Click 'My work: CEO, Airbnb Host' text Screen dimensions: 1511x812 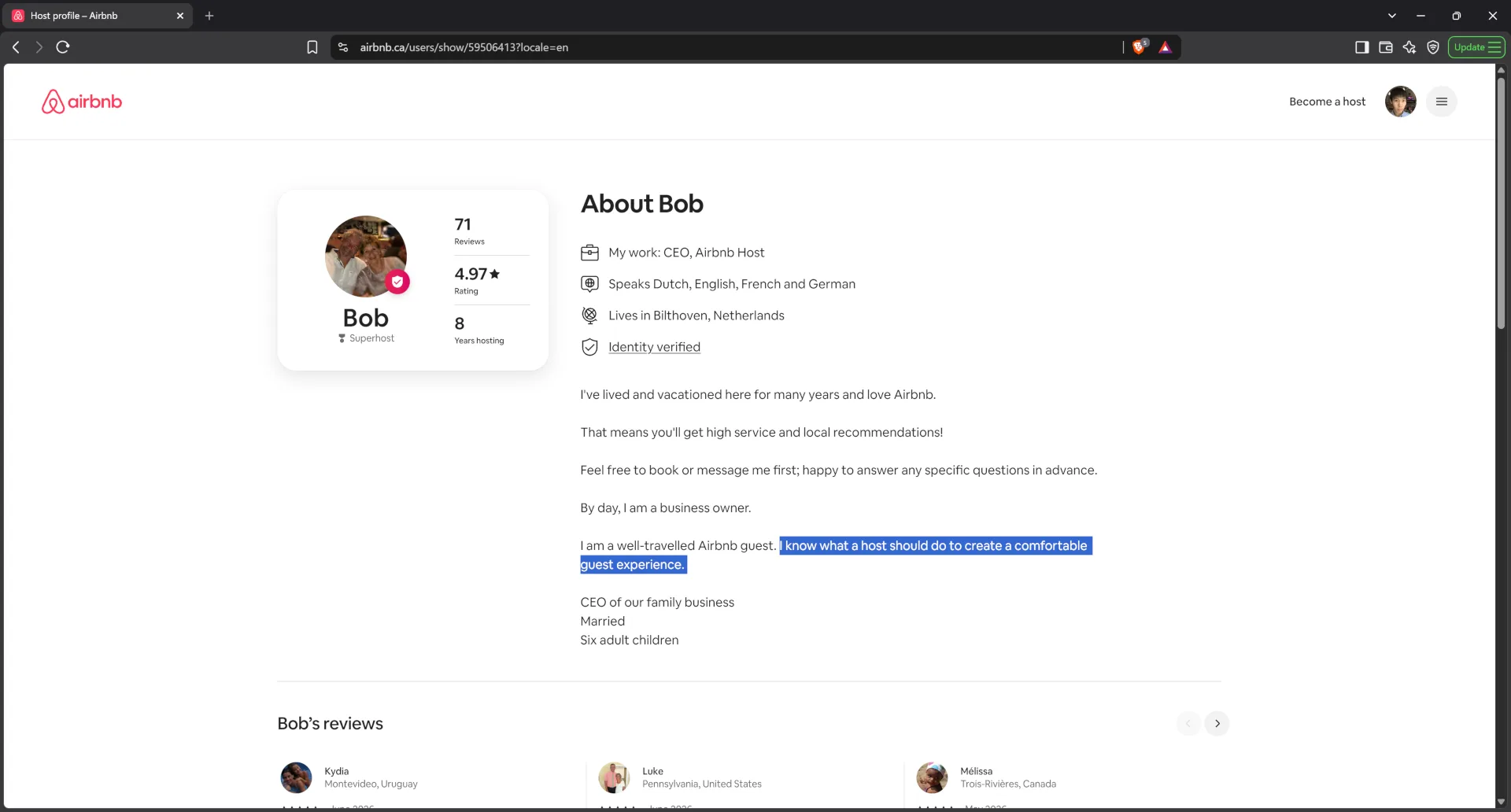[x=686, y=253]
